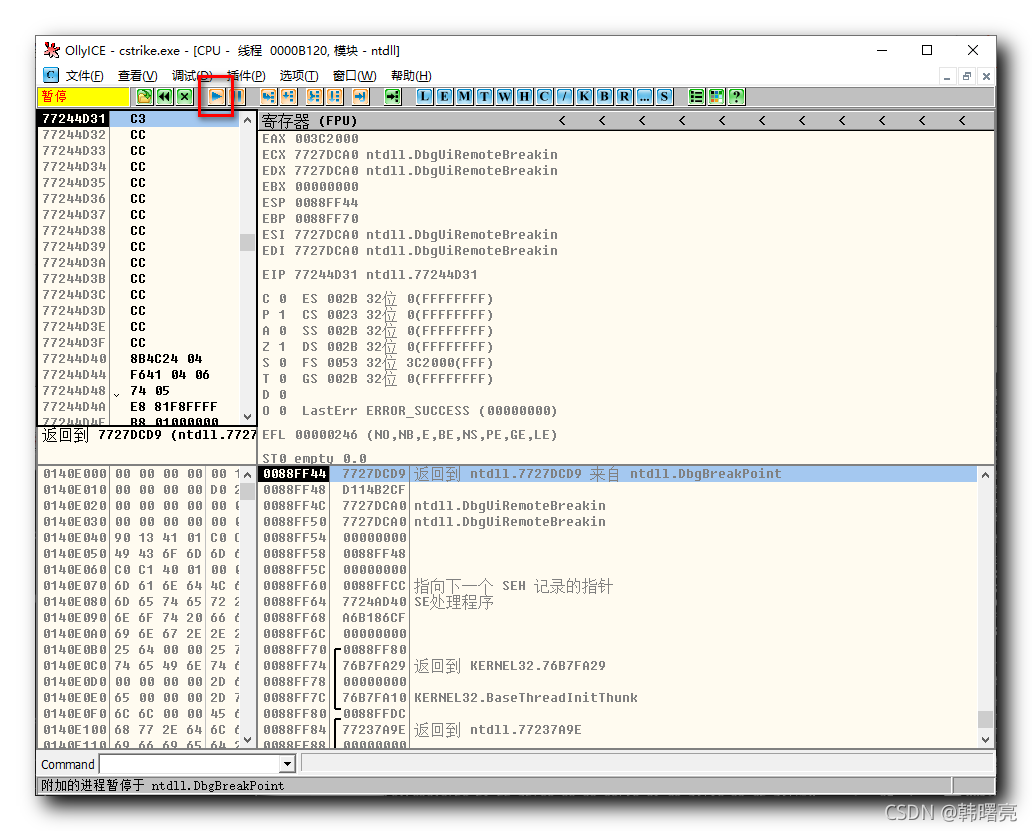Select disassembly address 77244D31
This screenshot has width=1032, height=831.
tap(74, 118)
